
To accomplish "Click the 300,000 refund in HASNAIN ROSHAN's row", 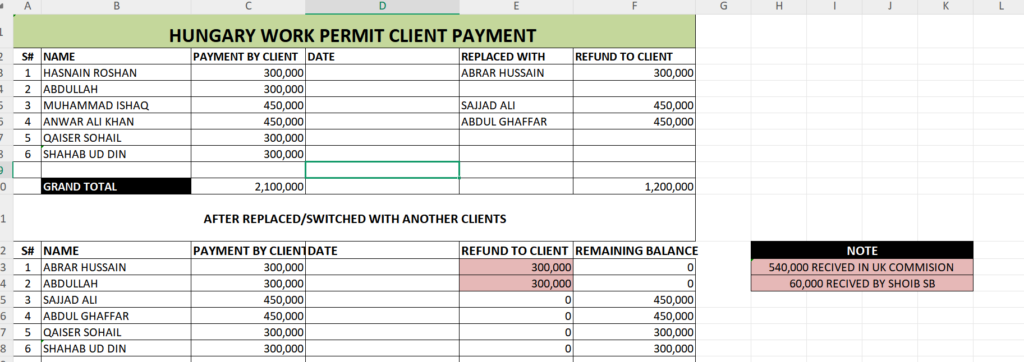I will 634,73.
